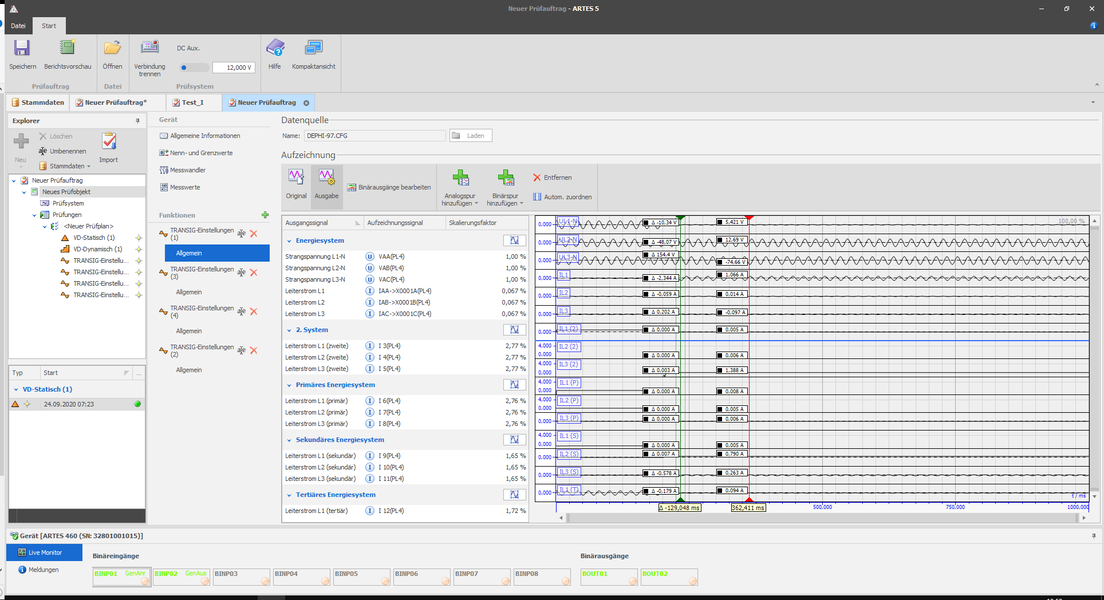Toggle binary output BOUT02

[x=669, y=577]
